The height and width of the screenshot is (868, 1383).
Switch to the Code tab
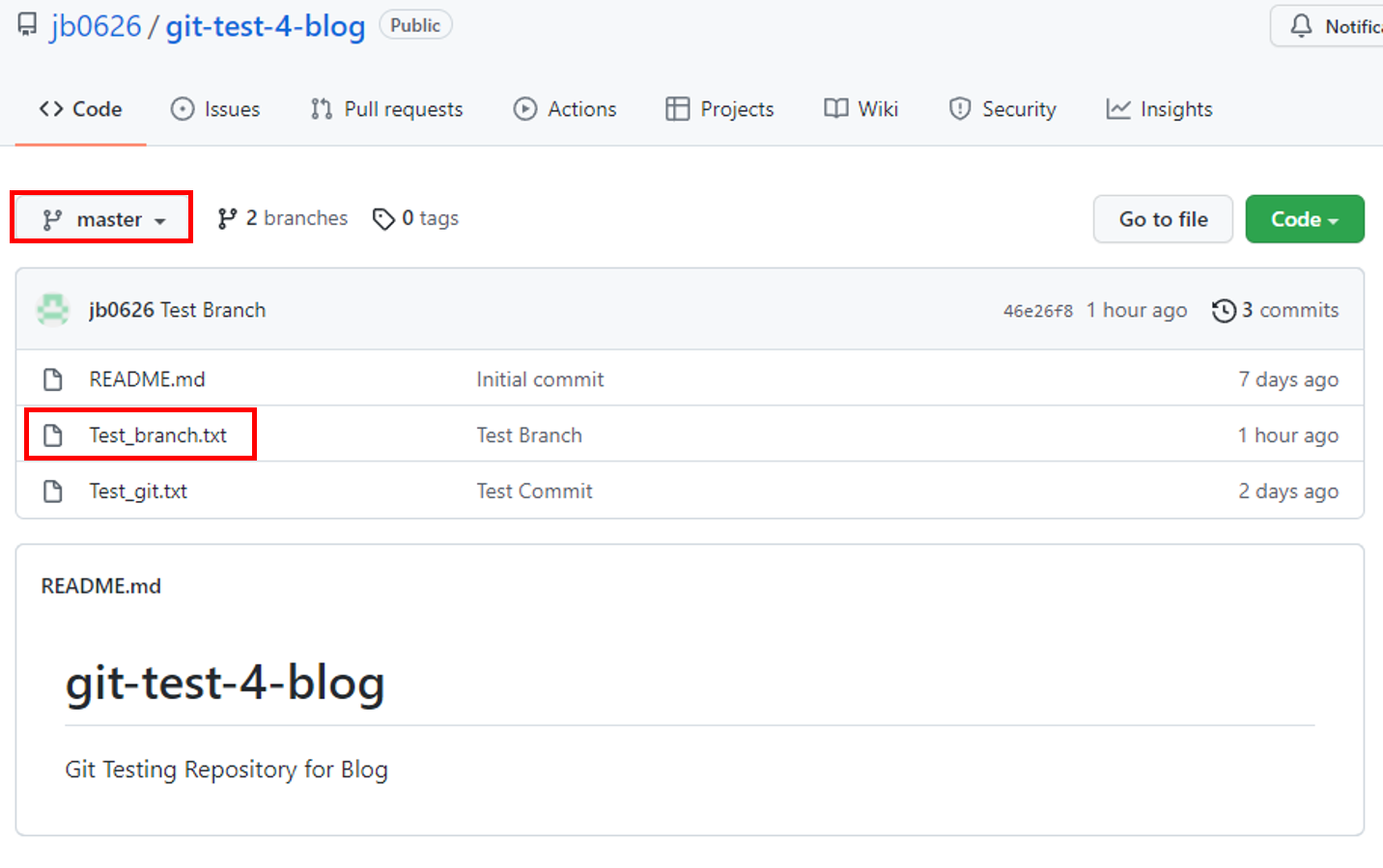pyautogui.click(x=81, y=109)
